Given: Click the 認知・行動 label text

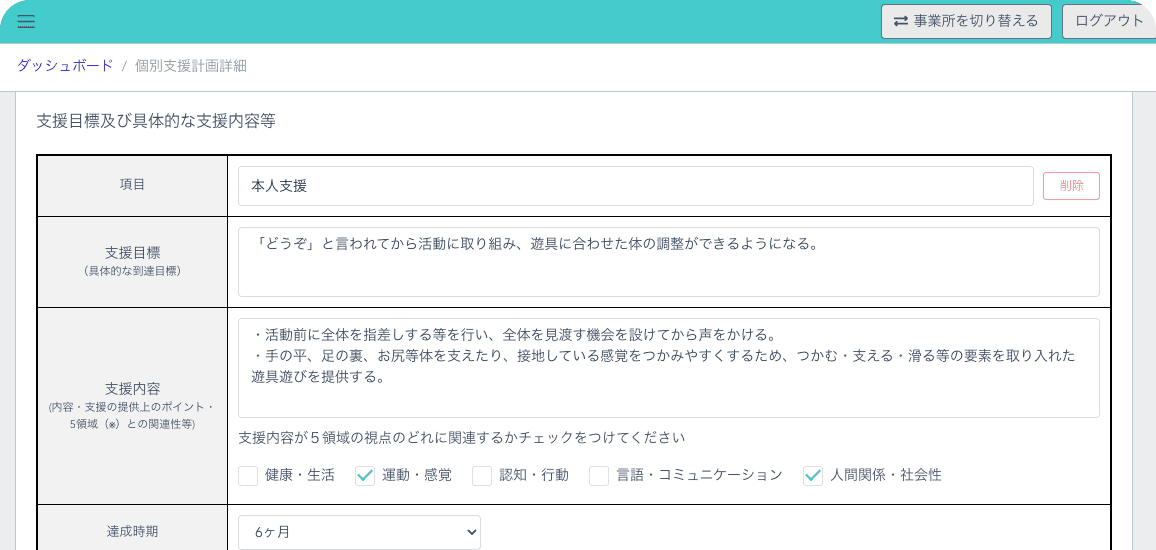Looking at the screenshot, I should click(534, 476).
